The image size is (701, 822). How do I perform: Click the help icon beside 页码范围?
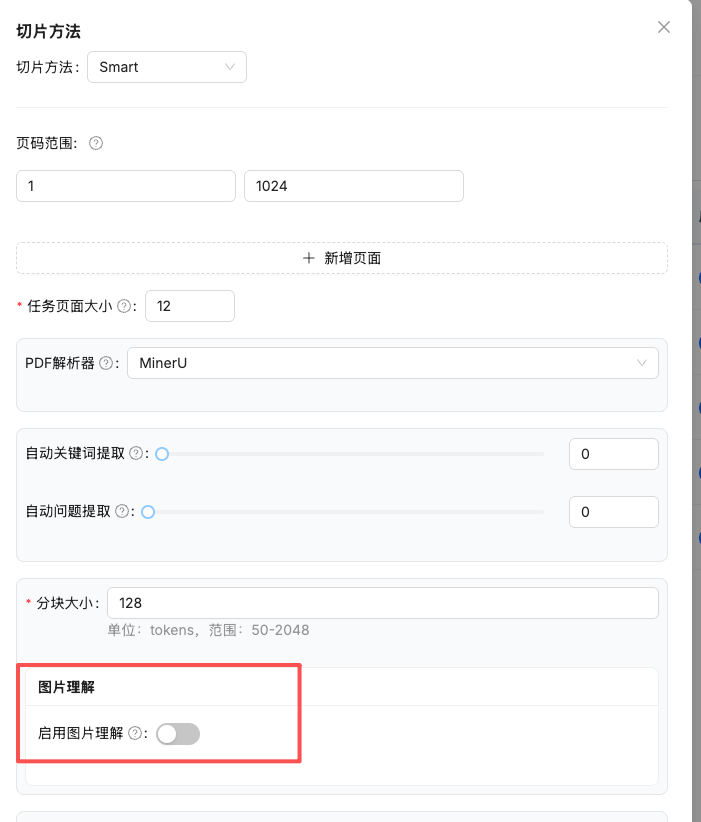pos(96,143)
